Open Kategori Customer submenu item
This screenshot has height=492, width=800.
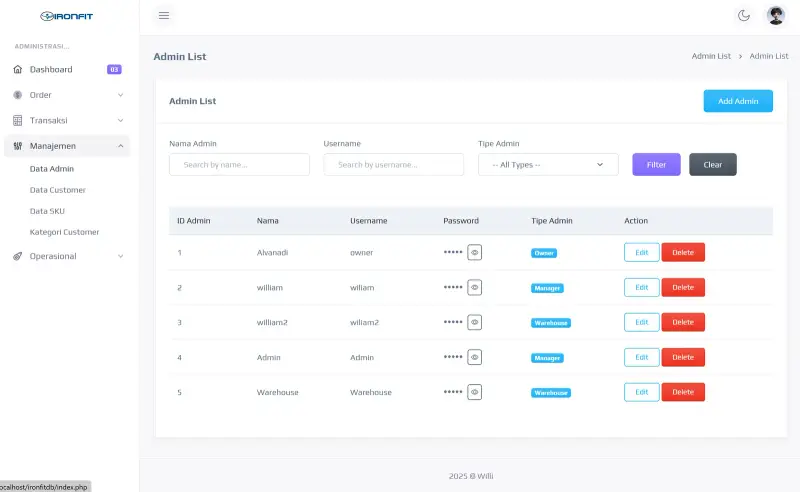[x=64, y=232]
